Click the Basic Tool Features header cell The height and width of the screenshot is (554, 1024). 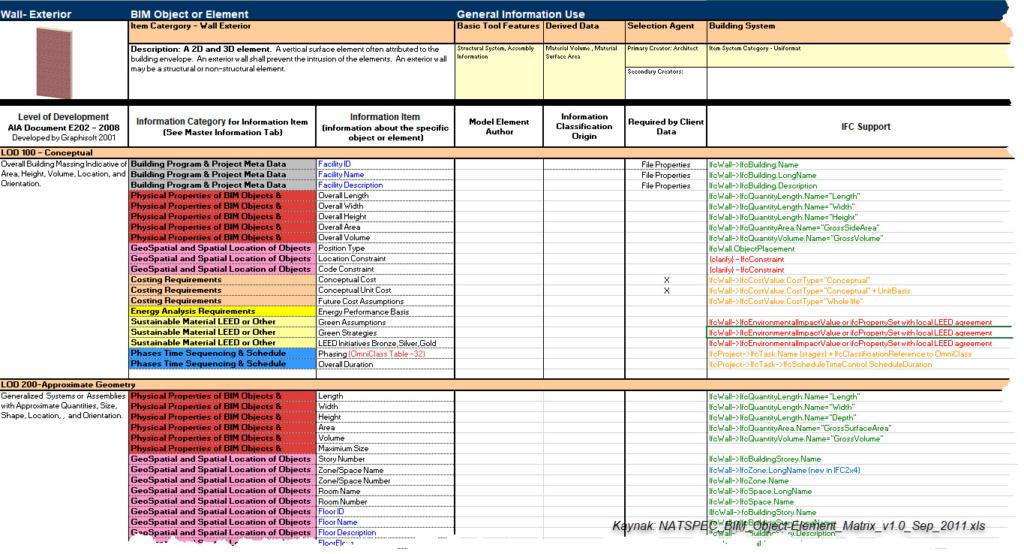coord(498,26)
